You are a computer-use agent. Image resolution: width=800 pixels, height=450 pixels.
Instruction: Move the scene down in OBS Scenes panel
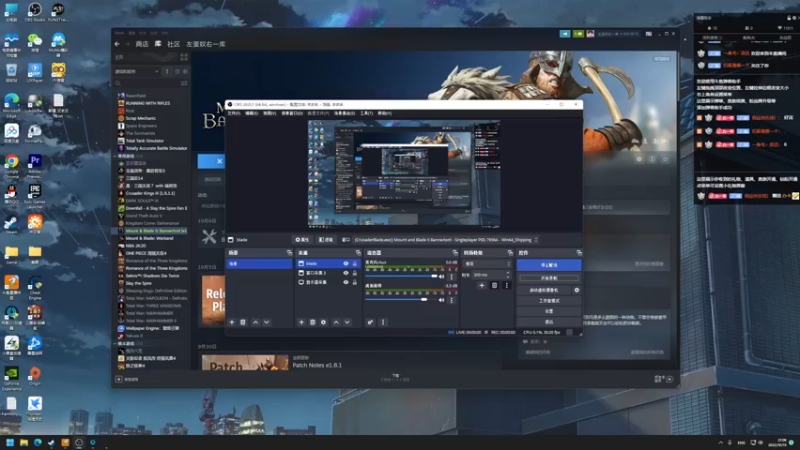coord(266,322)
